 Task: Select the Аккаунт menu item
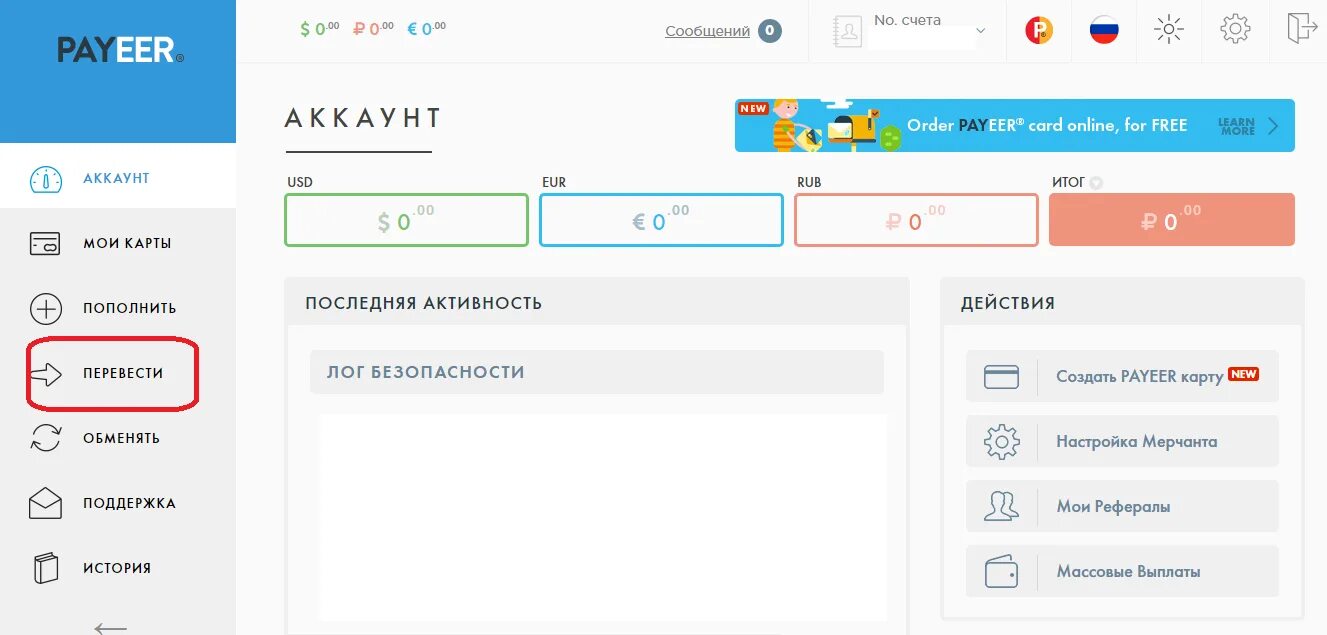[118, 178]
